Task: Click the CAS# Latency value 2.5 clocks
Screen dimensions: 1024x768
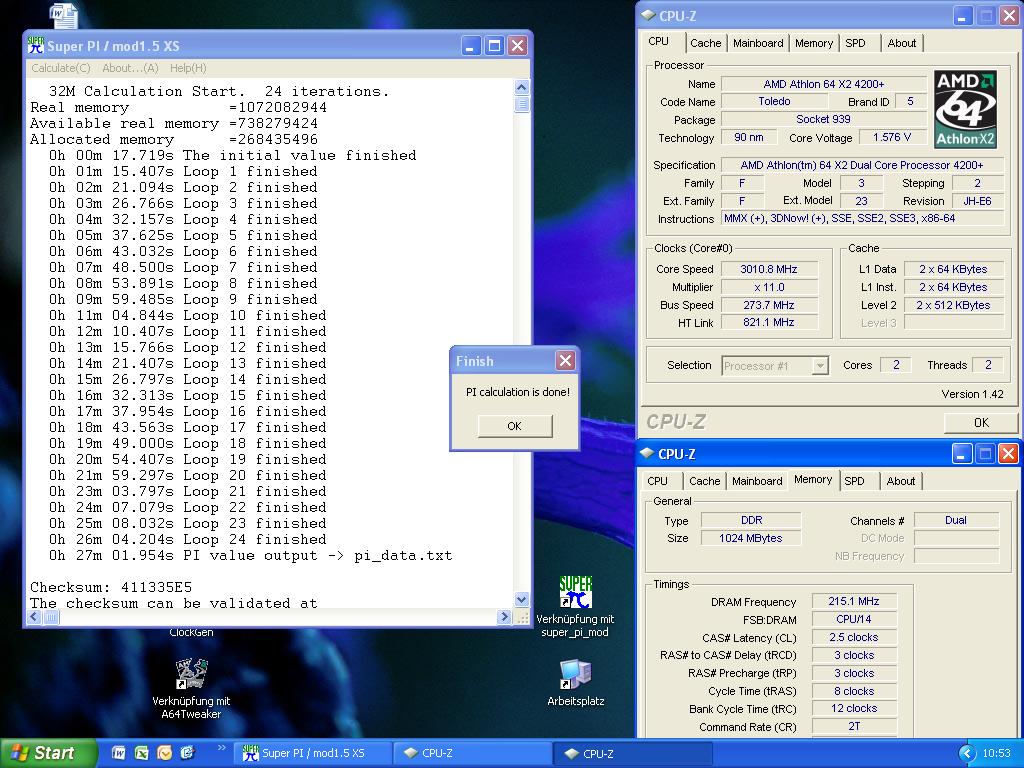Action: click(854, 637)
